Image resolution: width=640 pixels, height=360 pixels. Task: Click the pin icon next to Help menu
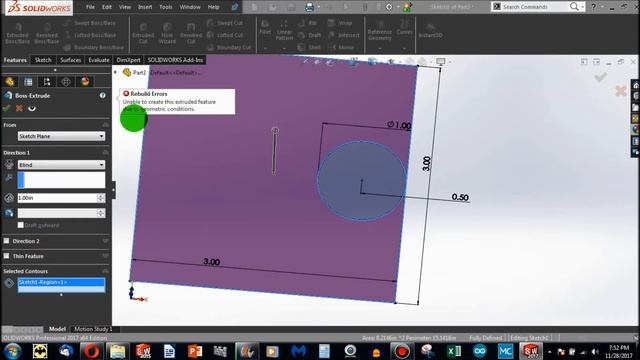pyautogui.click(x=235, y=7)
